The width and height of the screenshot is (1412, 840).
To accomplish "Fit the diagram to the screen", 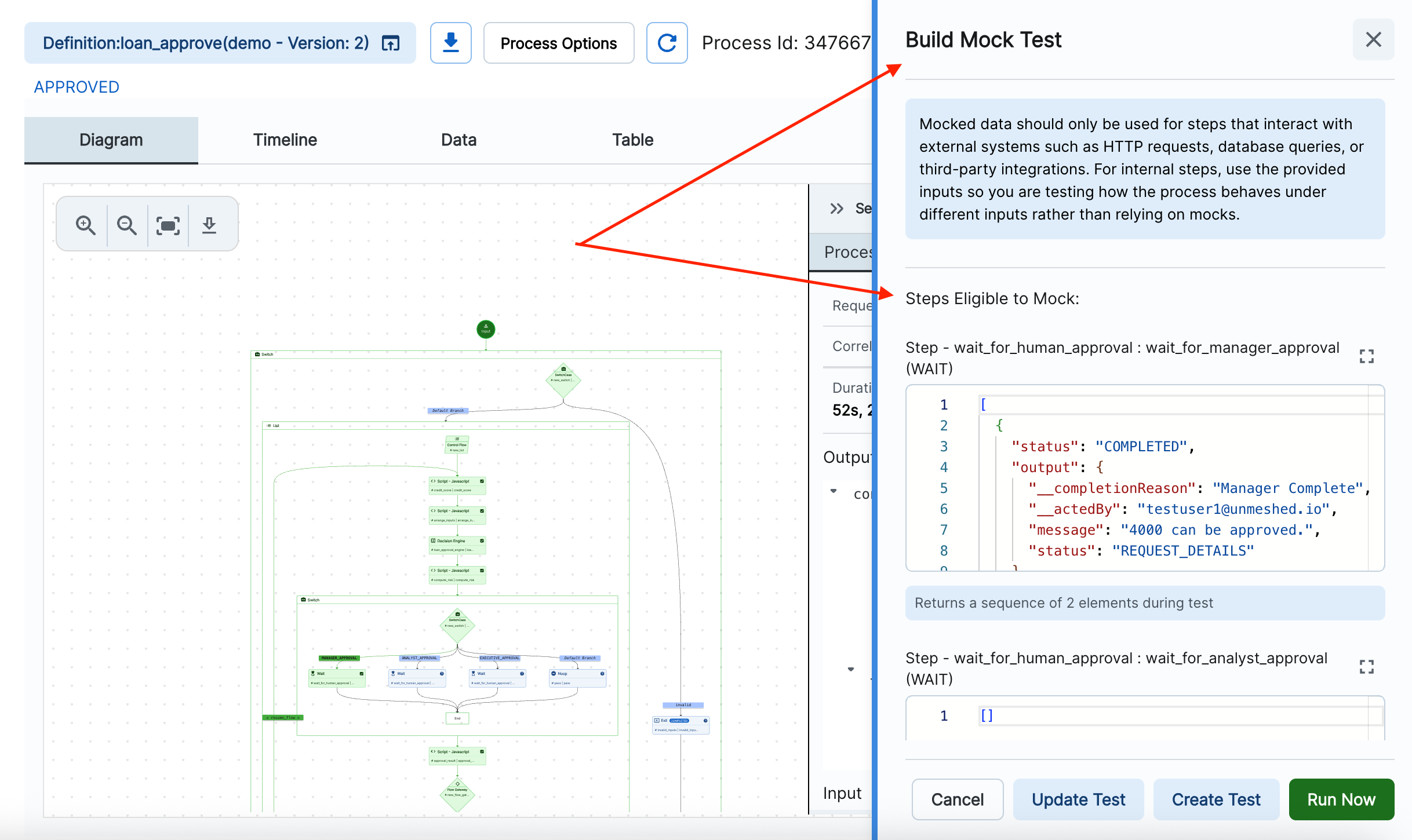I will click(168, 225).
